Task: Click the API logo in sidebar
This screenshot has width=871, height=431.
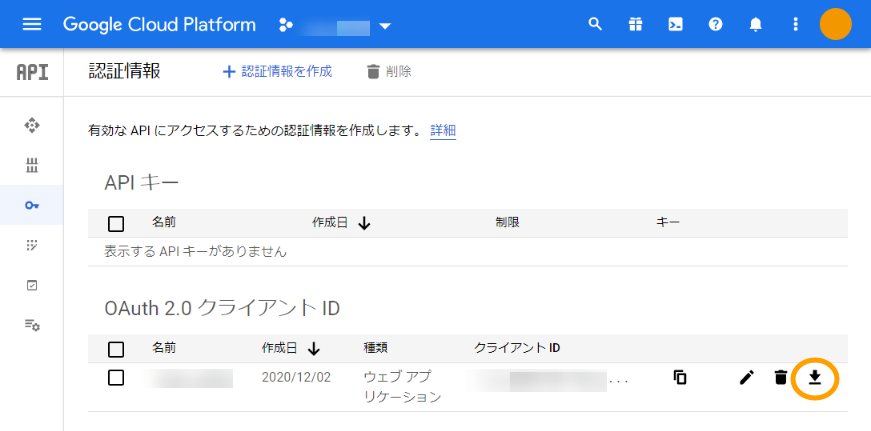Action: [32, 72]
